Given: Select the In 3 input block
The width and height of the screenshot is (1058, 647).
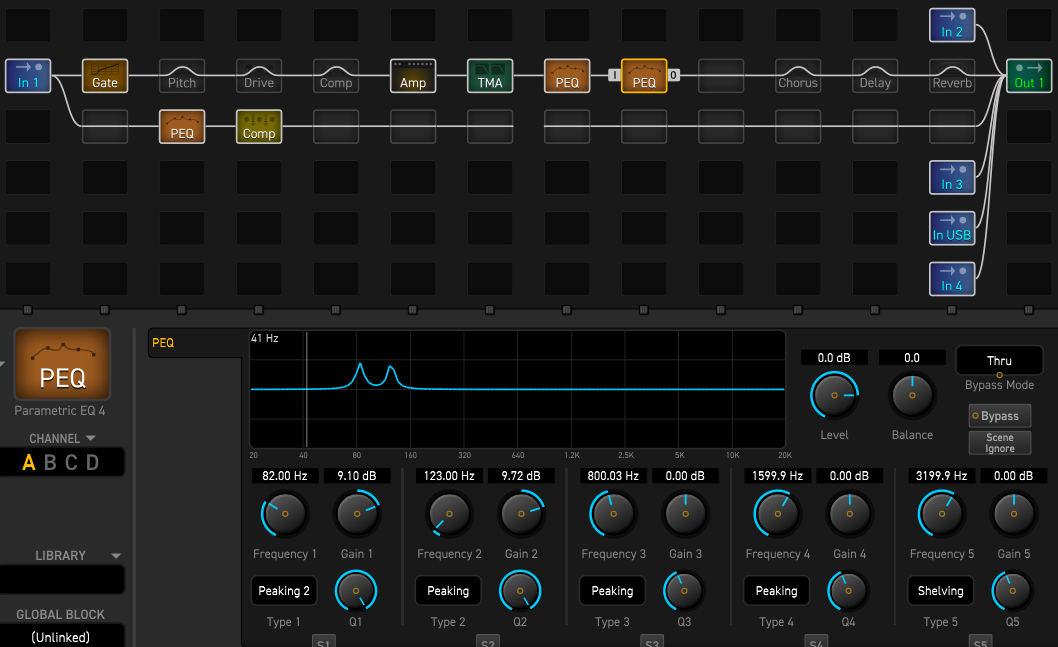Looking at the screenshot, I should tap(951, 177).
